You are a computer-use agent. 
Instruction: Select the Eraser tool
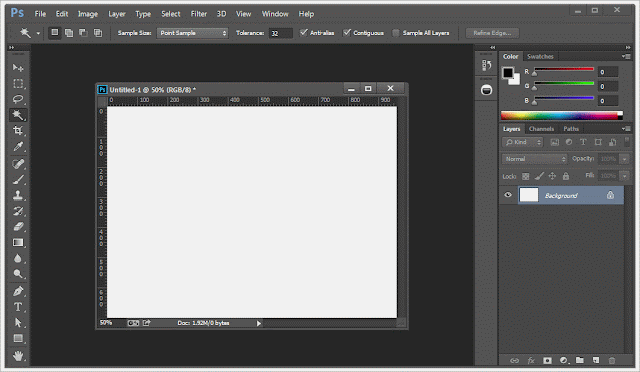18,227
